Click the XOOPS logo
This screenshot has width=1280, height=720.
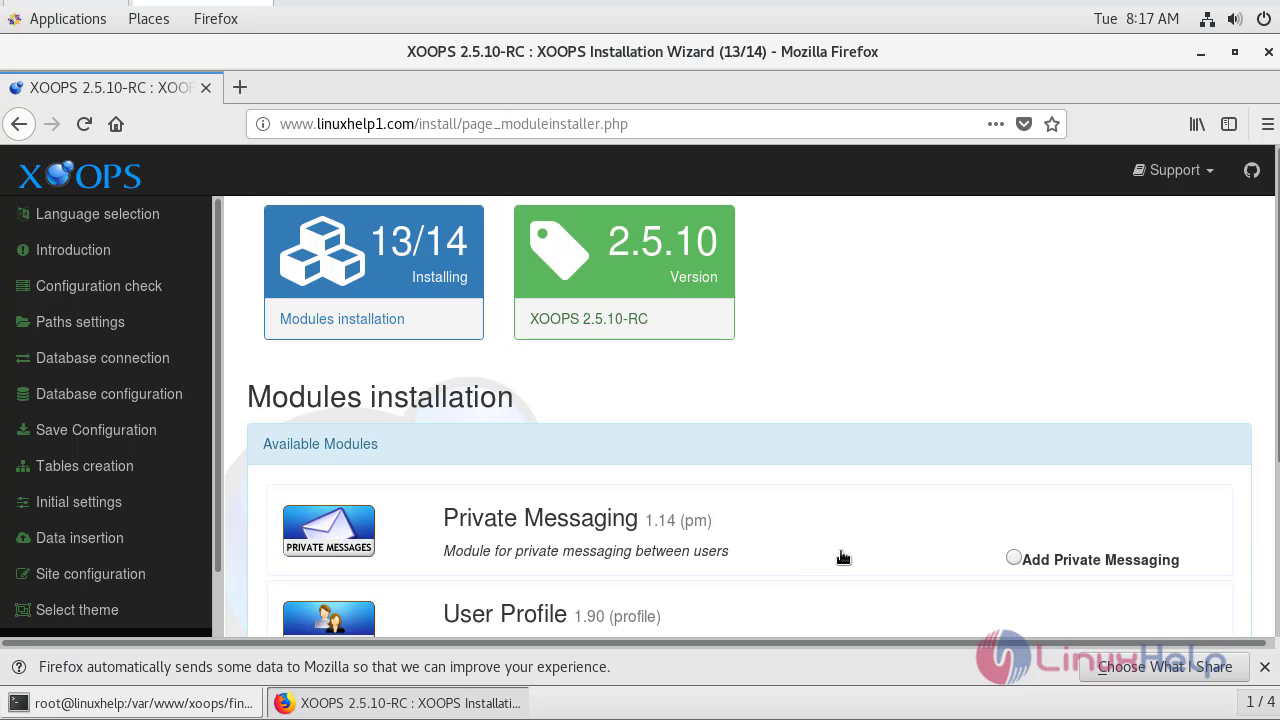[x=80, y=175]
